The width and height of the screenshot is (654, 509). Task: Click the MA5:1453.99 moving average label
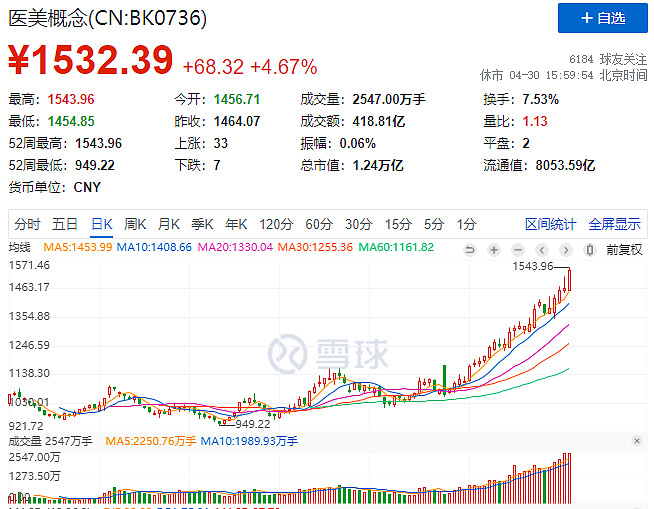tap(78, 247)
